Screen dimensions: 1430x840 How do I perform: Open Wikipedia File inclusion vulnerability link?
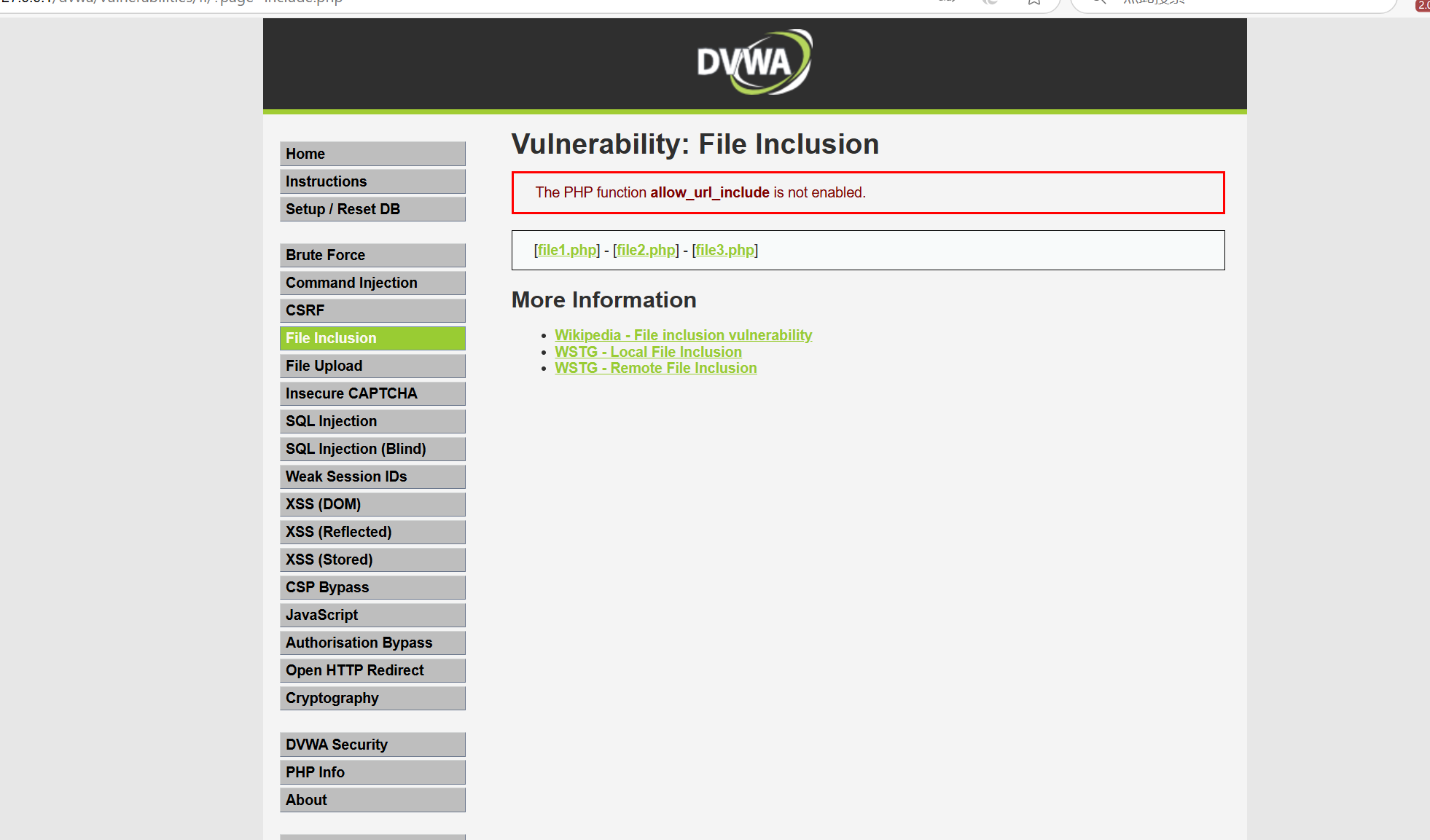[683, 335]
